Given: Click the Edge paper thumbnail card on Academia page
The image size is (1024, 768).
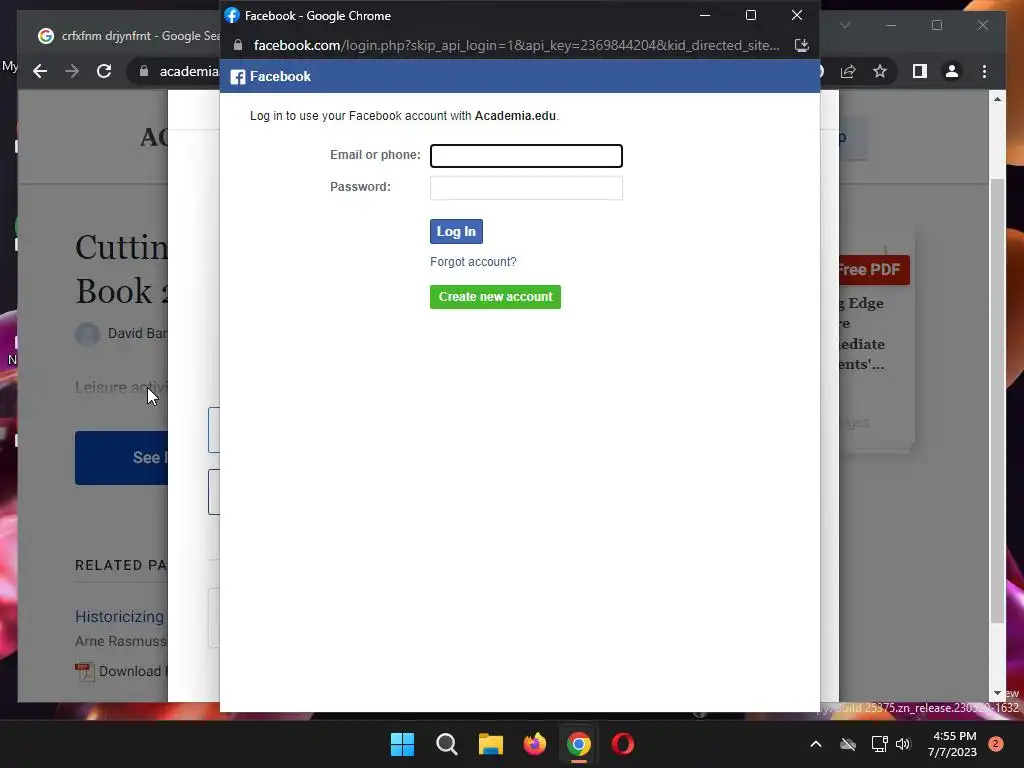Looking at the screenshot, I should click(x=876, y=340).
